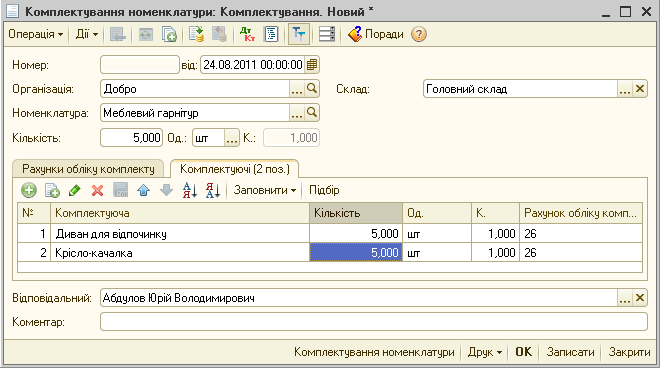
Task: Open Поради tips
Action: pyautogui.click(x=375, y=34)
